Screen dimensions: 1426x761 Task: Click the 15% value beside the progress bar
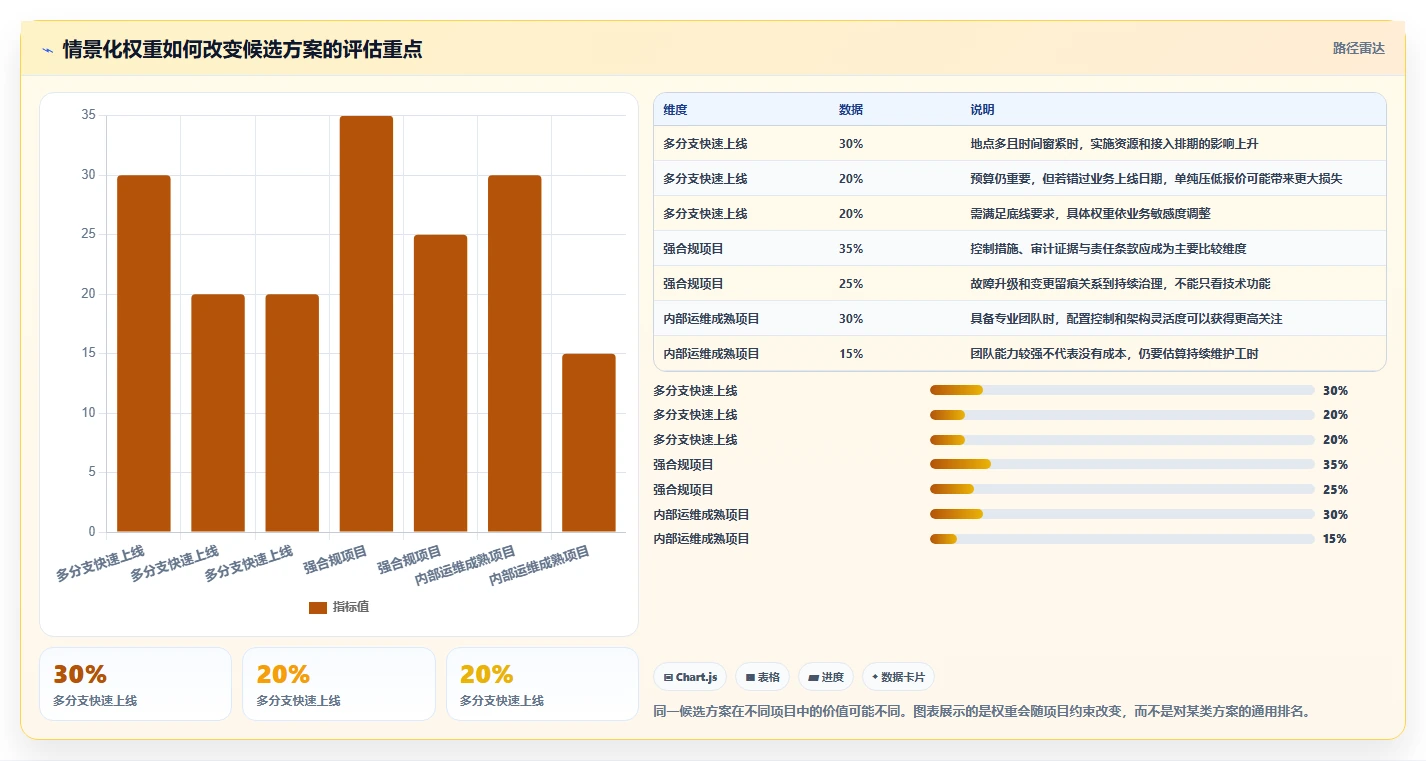1335,539
